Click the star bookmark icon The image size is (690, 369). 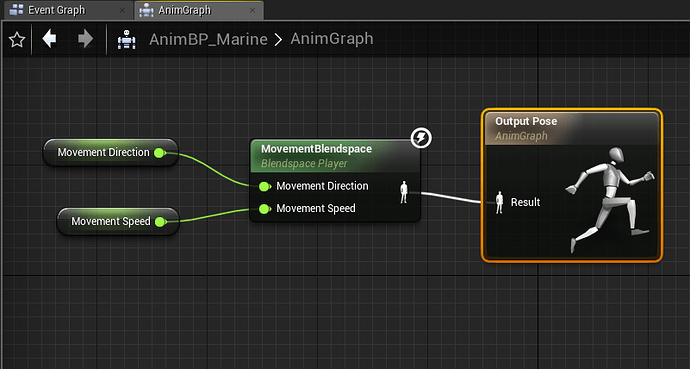tap(17, 40)
